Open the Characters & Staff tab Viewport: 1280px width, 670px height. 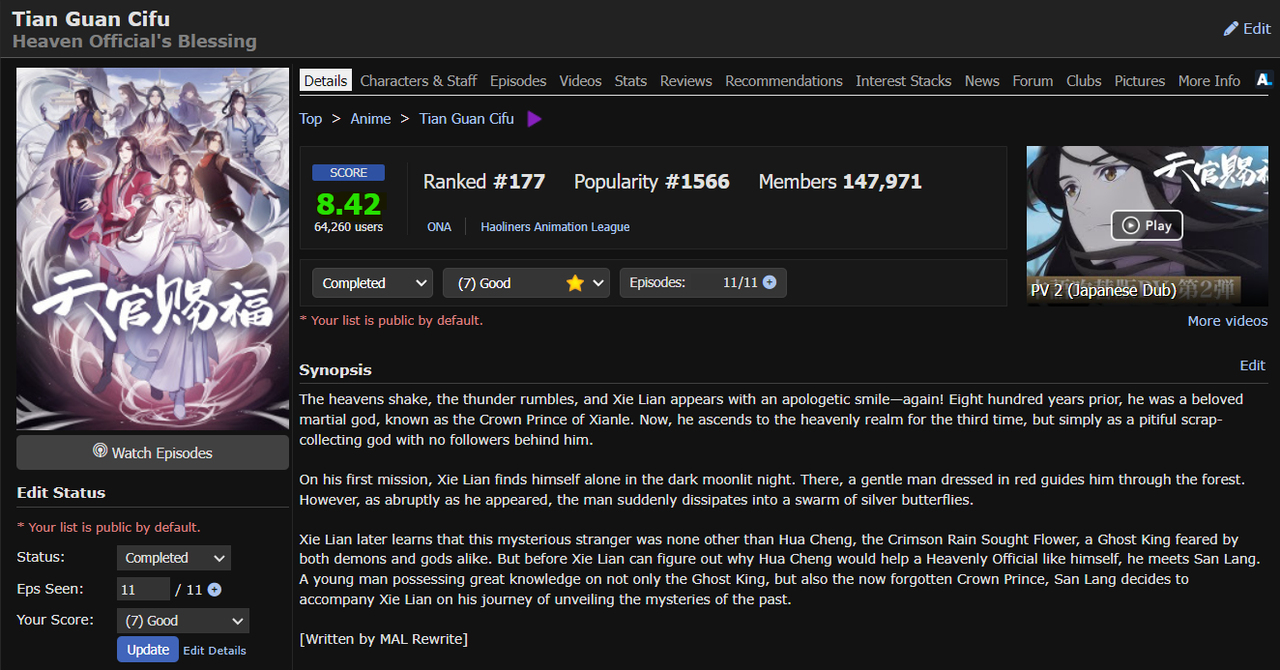pos(419,81)
